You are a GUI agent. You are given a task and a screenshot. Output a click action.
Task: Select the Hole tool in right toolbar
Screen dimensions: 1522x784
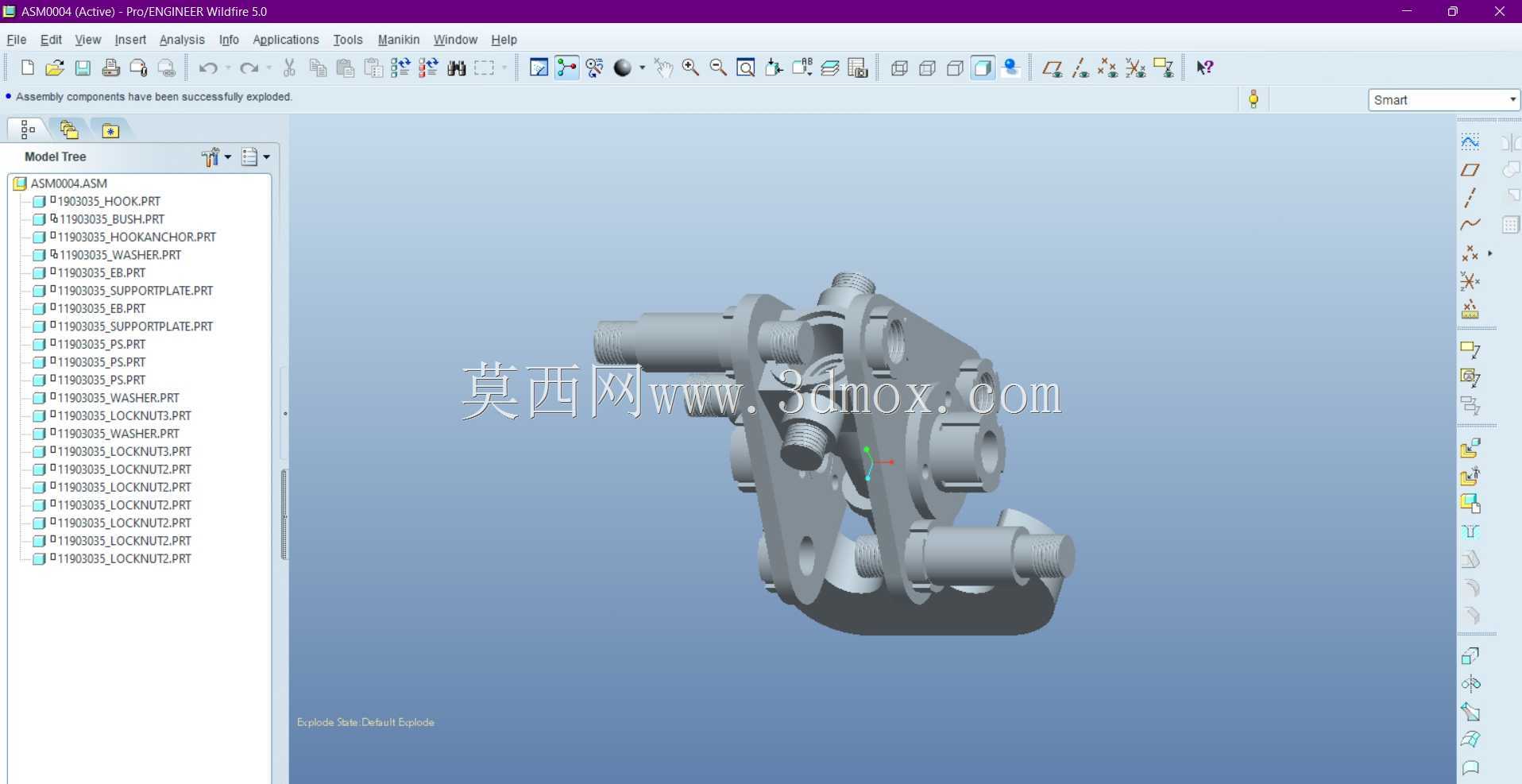[x=1470, y=531]
